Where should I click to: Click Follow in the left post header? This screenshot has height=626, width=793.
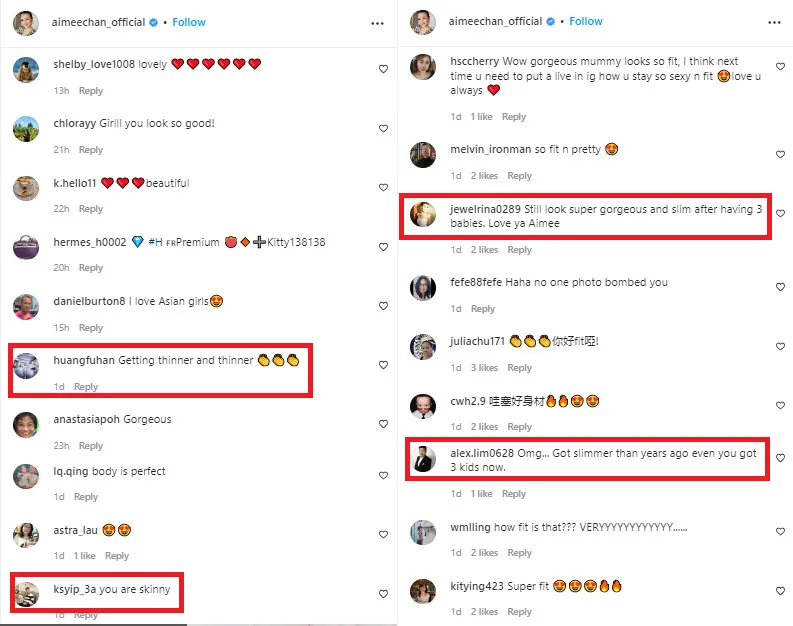[x=189, y=22]
